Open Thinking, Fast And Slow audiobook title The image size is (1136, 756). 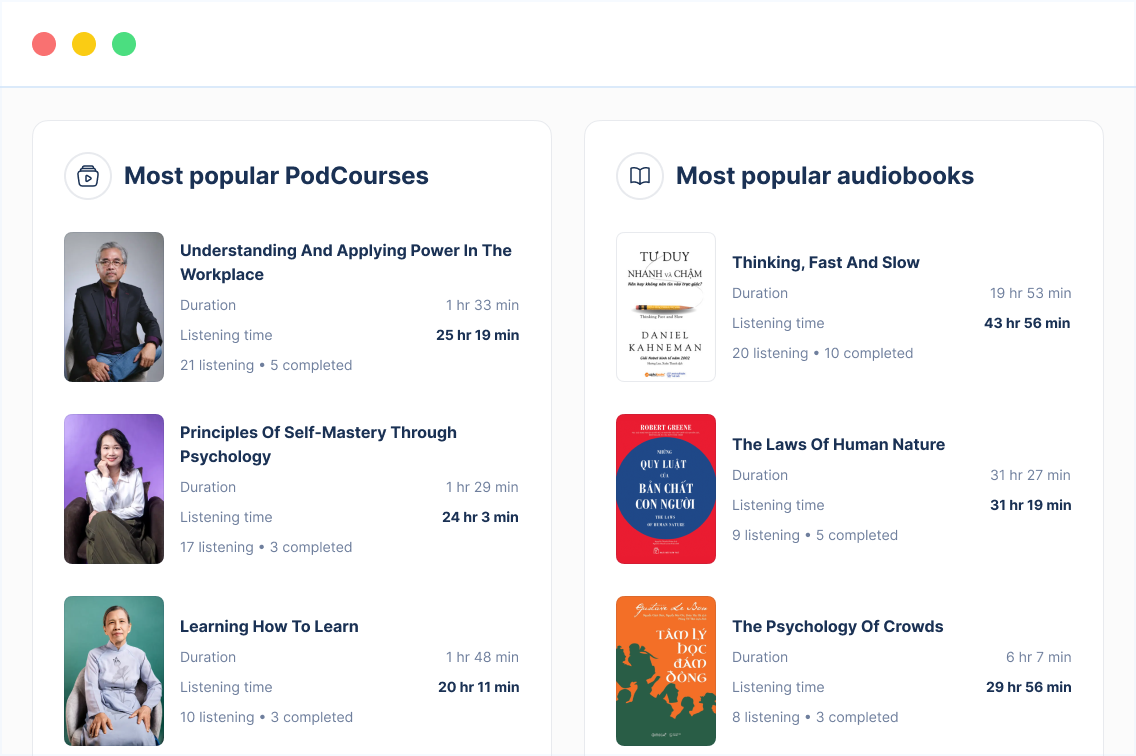825,262
